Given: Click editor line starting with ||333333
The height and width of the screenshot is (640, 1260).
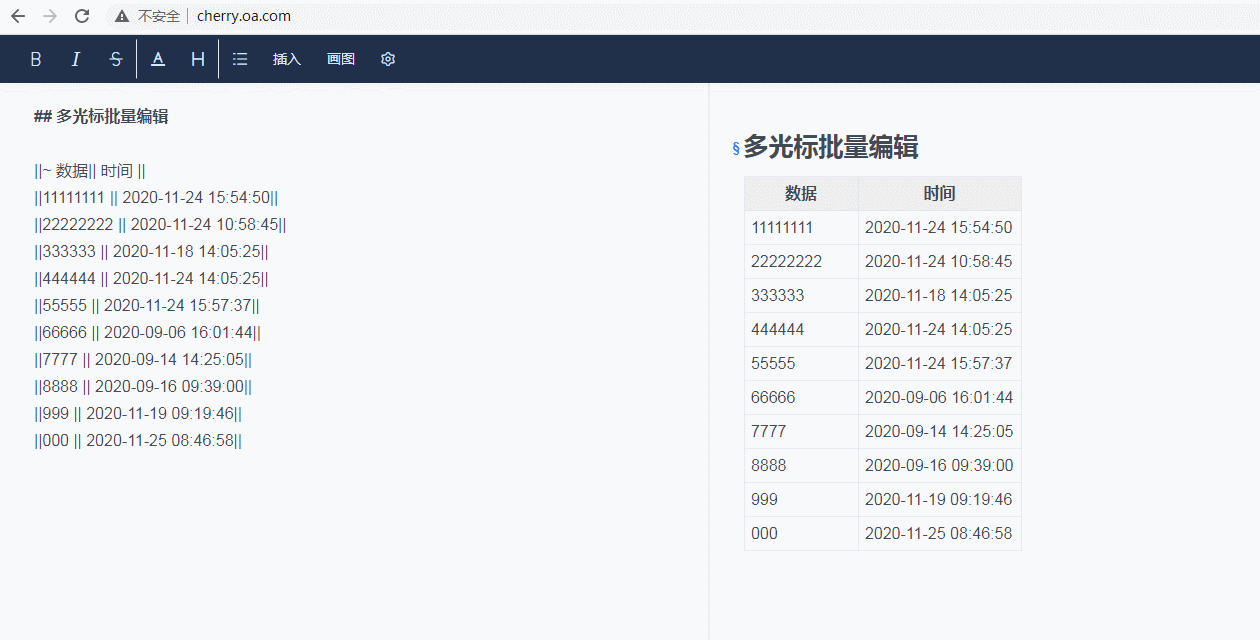Looking at the screenshot, I should (x=152, y=252).
